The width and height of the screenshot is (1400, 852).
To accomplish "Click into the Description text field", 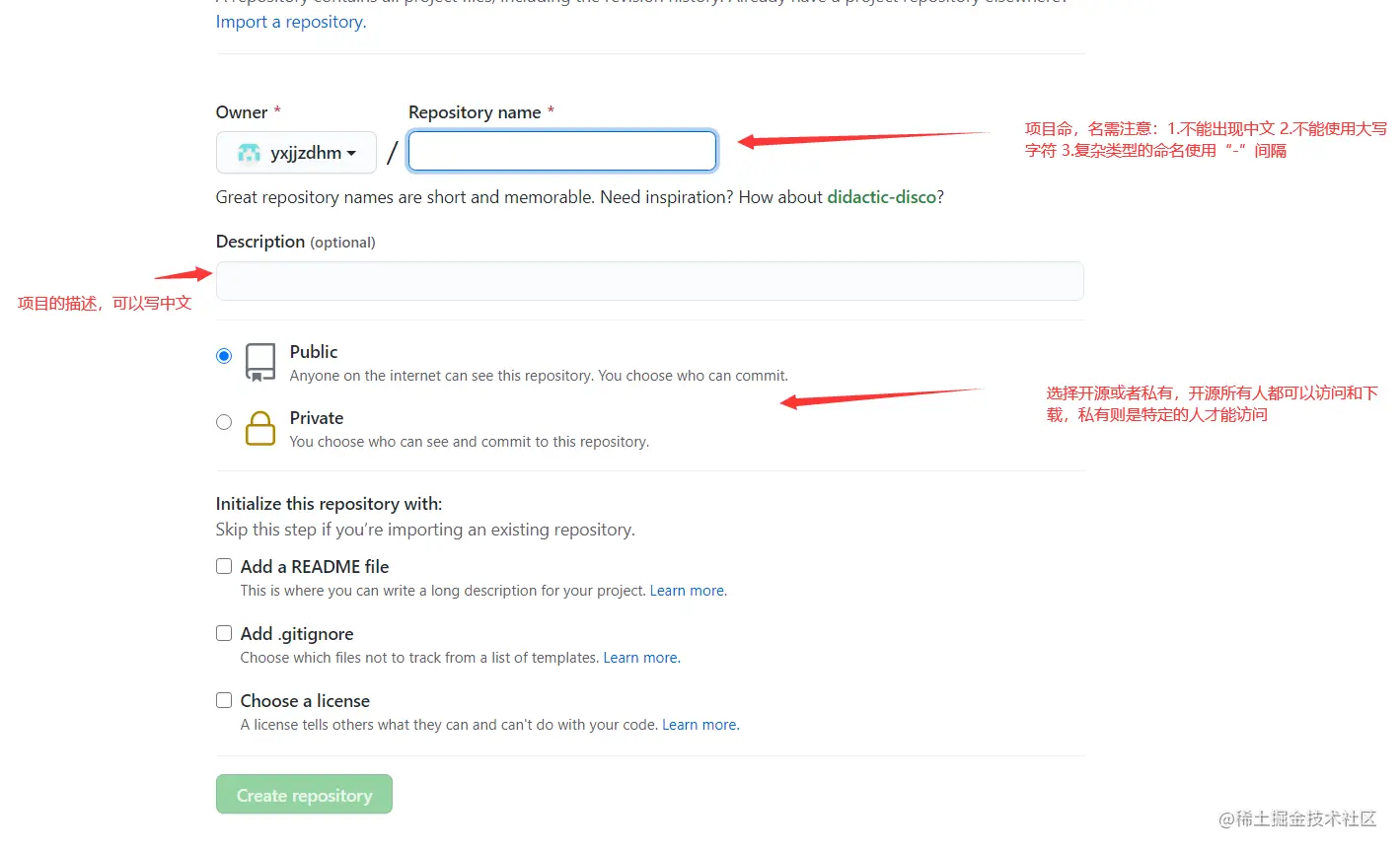I will pyautogui.click(x=649, y=281).
